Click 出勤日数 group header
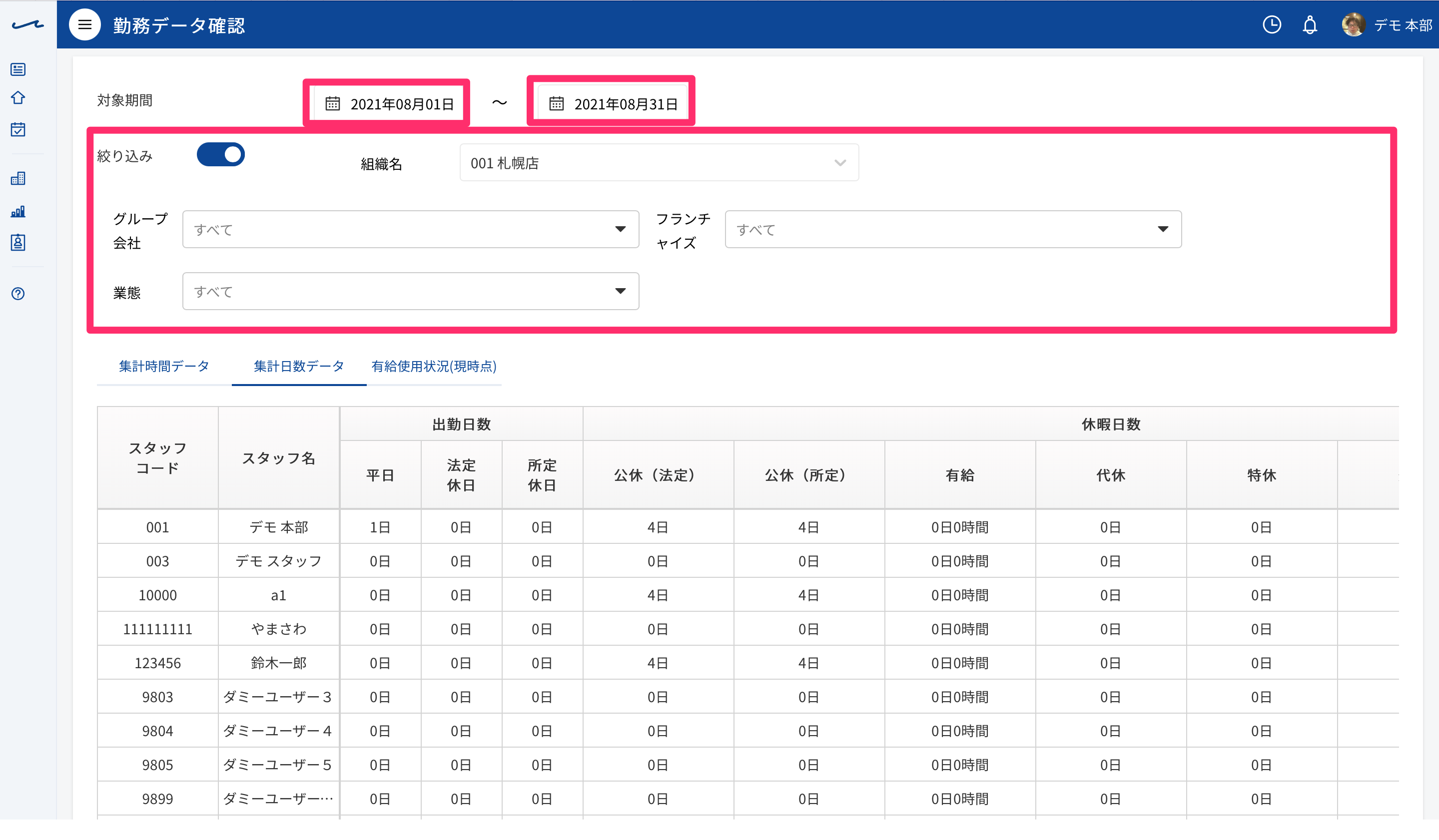 [x=461, y=424]
